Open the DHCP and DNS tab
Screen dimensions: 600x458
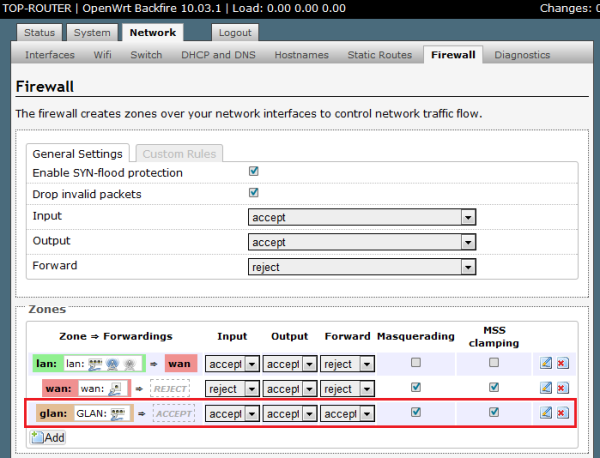[217, 55]
